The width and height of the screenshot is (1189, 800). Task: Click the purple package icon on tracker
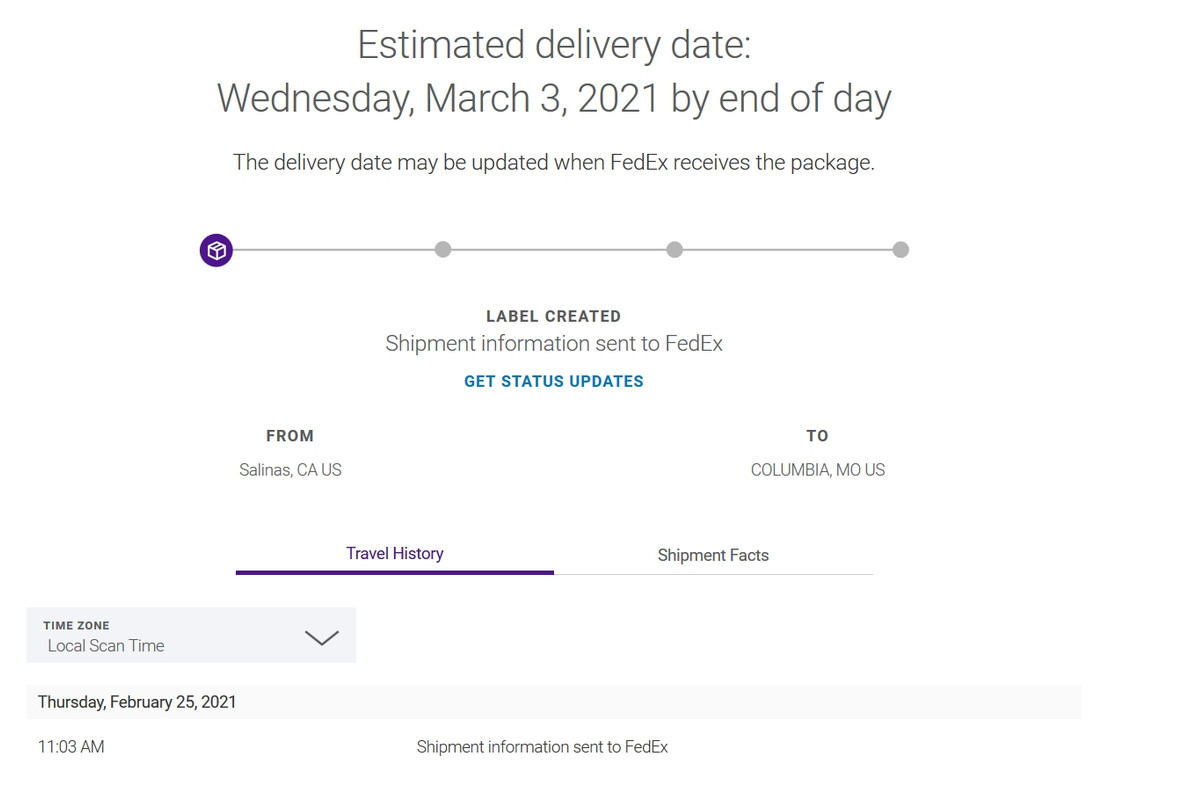(x=216, y=250)
